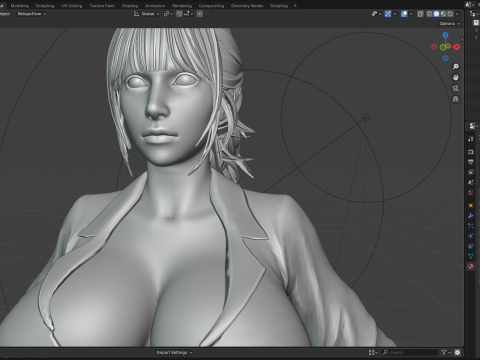
Task: Open the Global transform orientation dropdown
Action: 147,14
